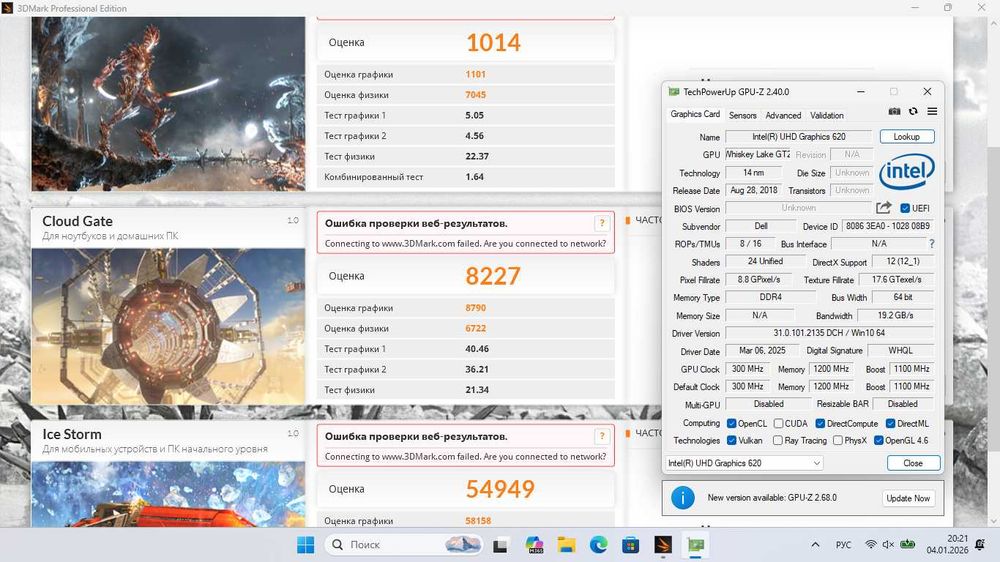Toggle the UEFI checkbox
1000x562 pixels.
click(905, 208)
